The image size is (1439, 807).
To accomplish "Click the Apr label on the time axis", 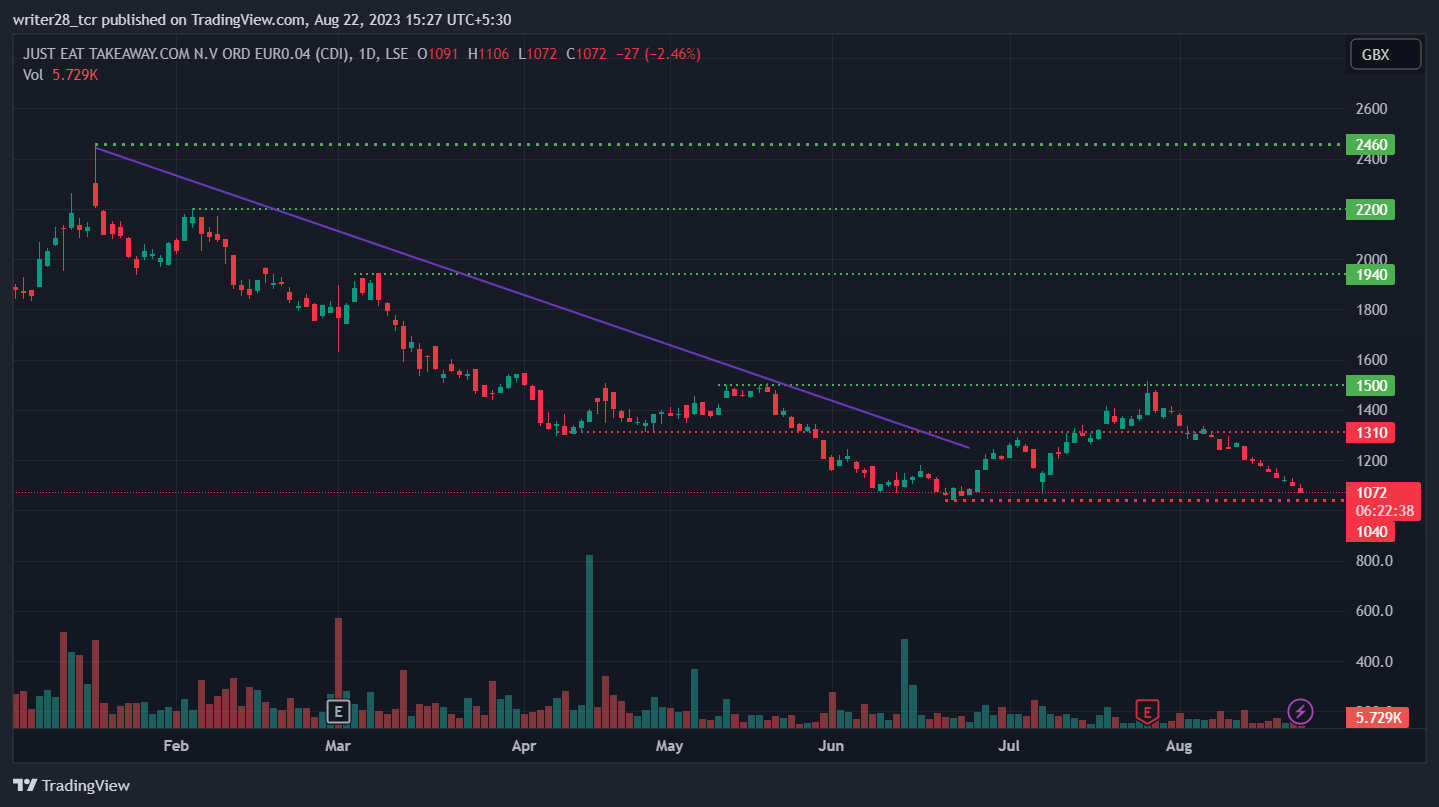I will [523, 746].
